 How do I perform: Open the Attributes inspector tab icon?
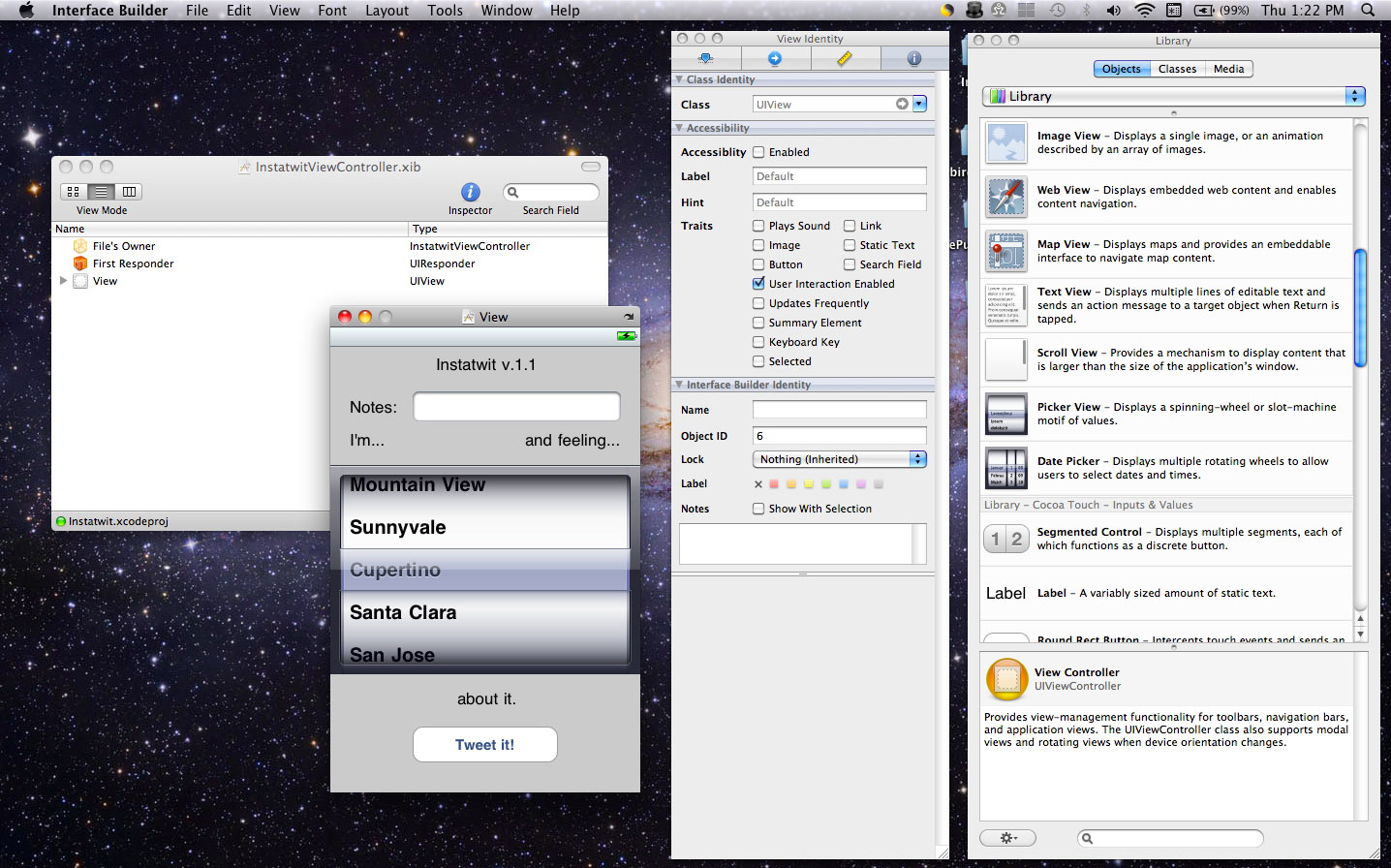(x=706, y=58)
